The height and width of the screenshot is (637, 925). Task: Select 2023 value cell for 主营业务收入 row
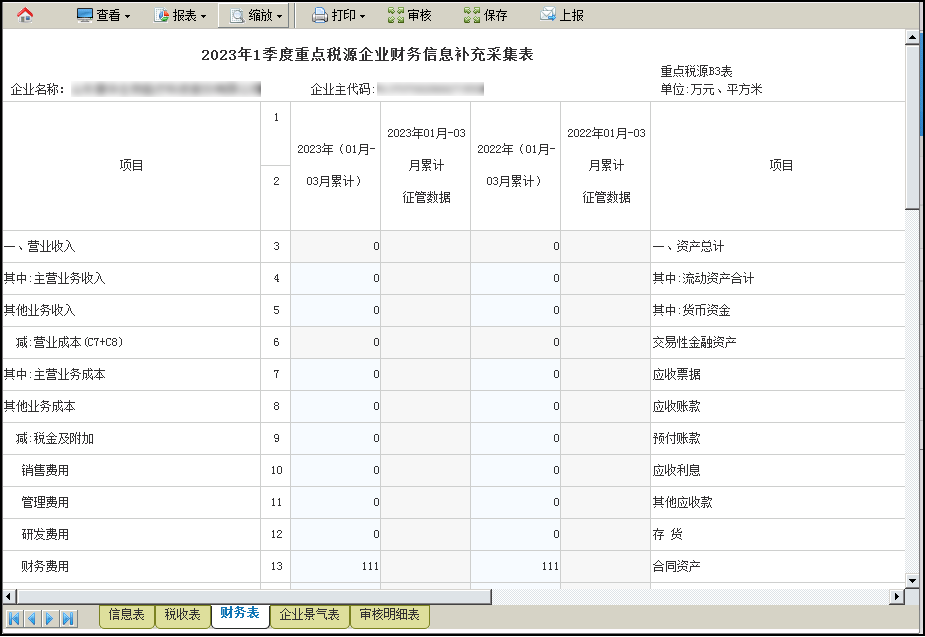[x=336, y=278]
